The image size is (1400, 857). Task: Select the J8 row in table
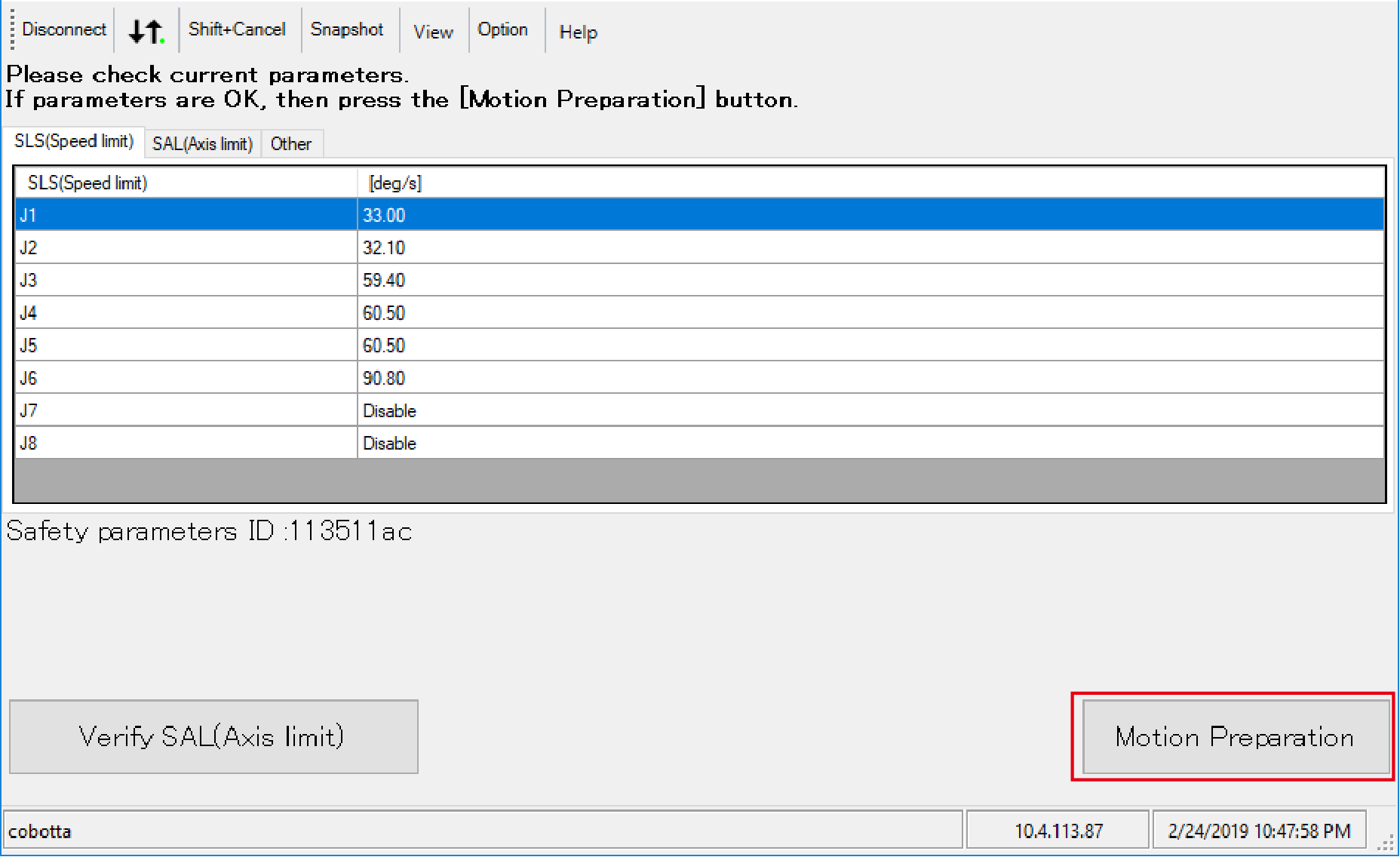185,443
